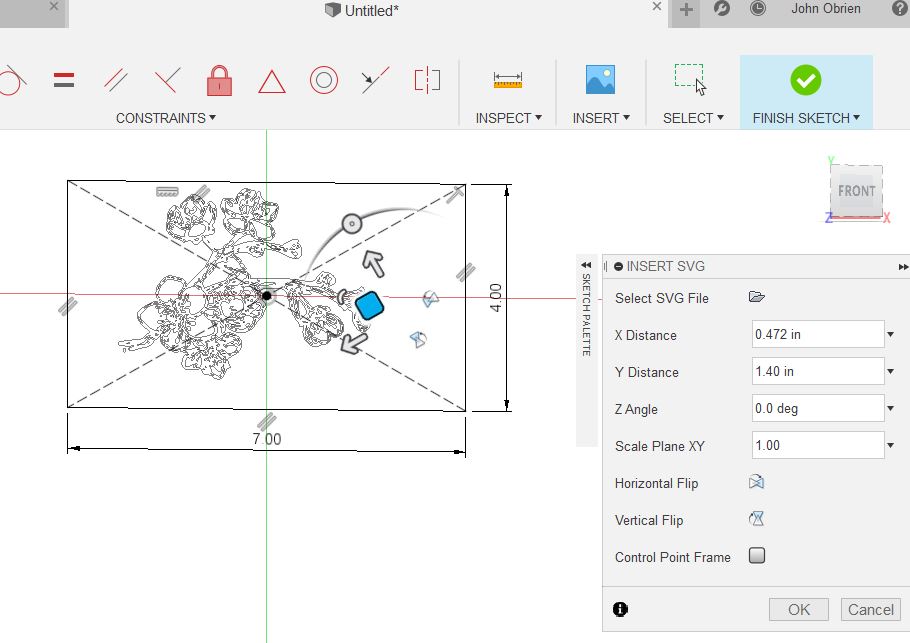Viewport: 910px width, 643px height.
Task: Click the Select SVG File folder icon
Action: pyautogui.click(x=757, y=297)
